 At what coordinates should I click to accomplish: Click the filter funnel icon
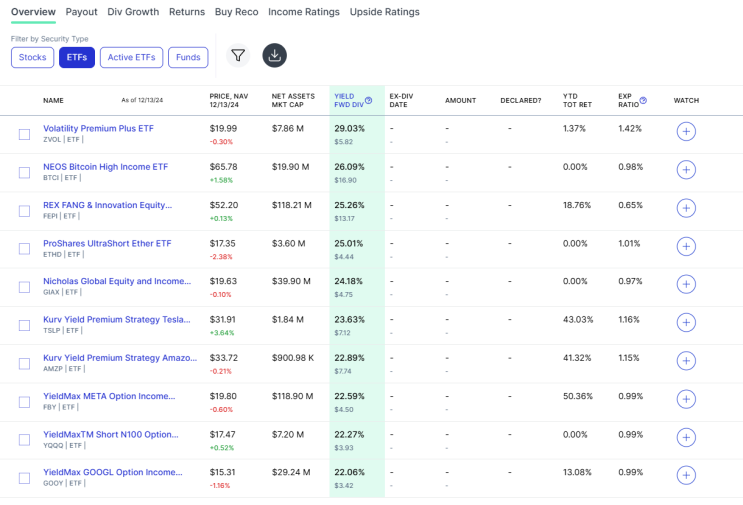point(238,56)
